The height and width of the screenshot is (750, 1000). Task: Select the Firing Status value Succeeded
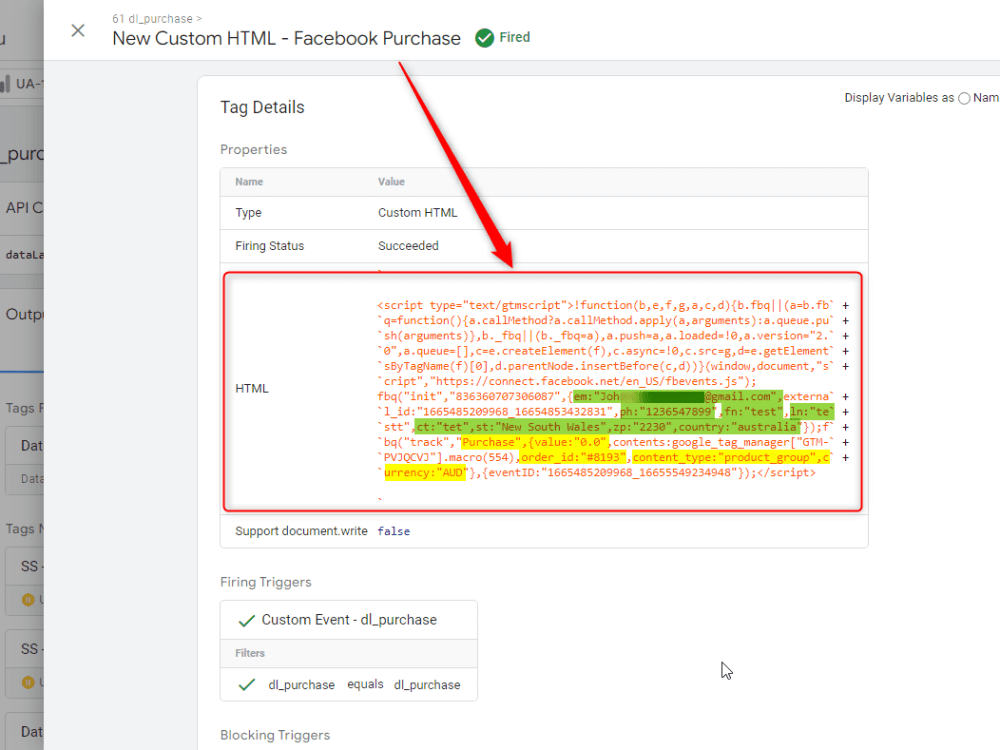coord(408,246)
